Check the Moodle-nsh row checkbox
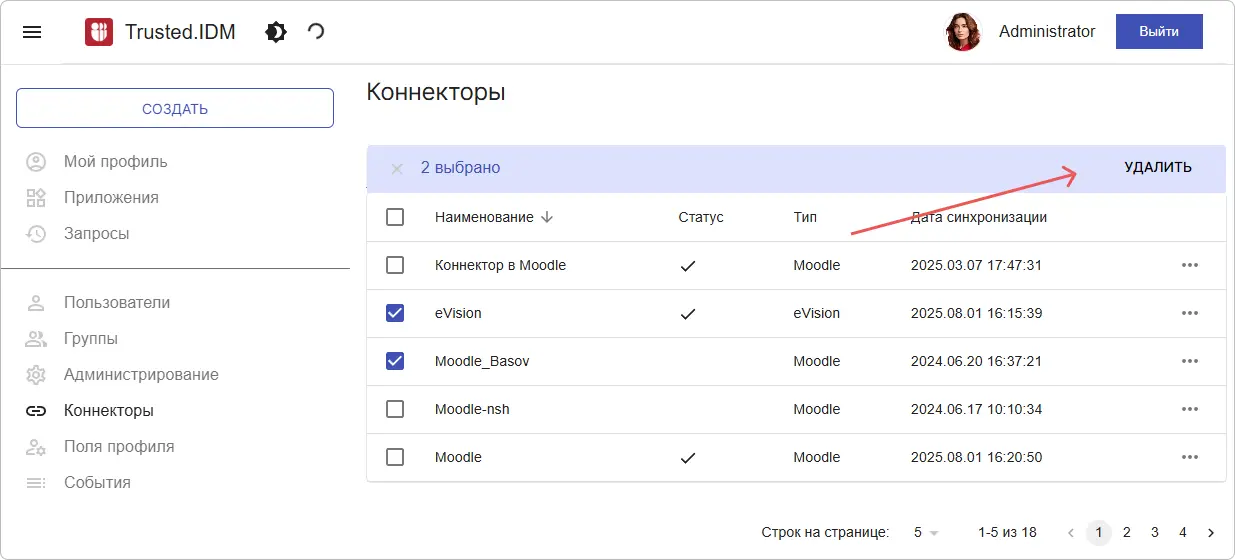This screenshot has height=560, width=1235. click(395, 409)
